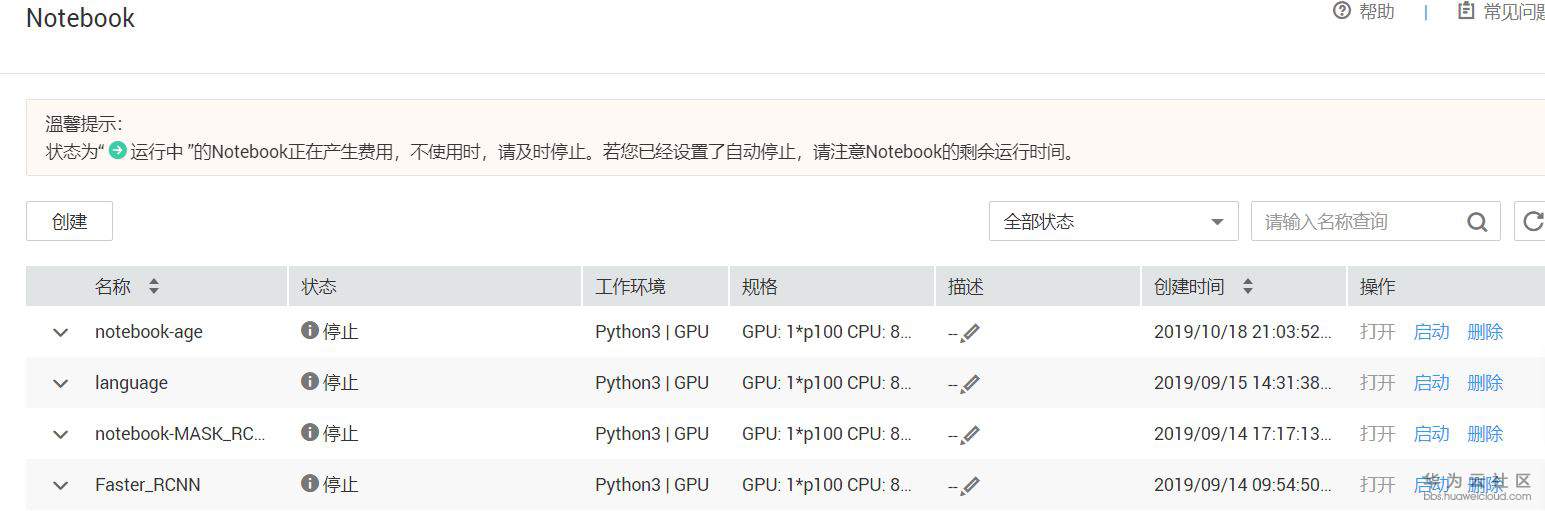Click the search magnifier icon

(x=1477, y=222)
